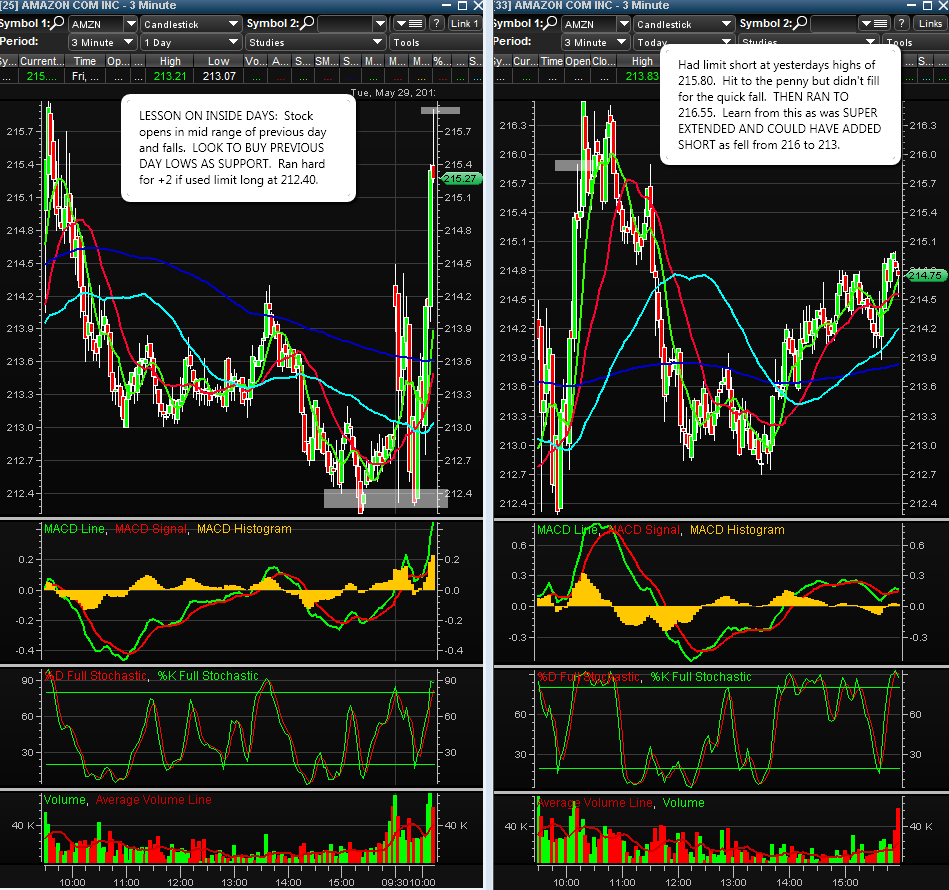
Task: Maximize the left [25] Amazon chart window
Action: (x=462, y=5)
